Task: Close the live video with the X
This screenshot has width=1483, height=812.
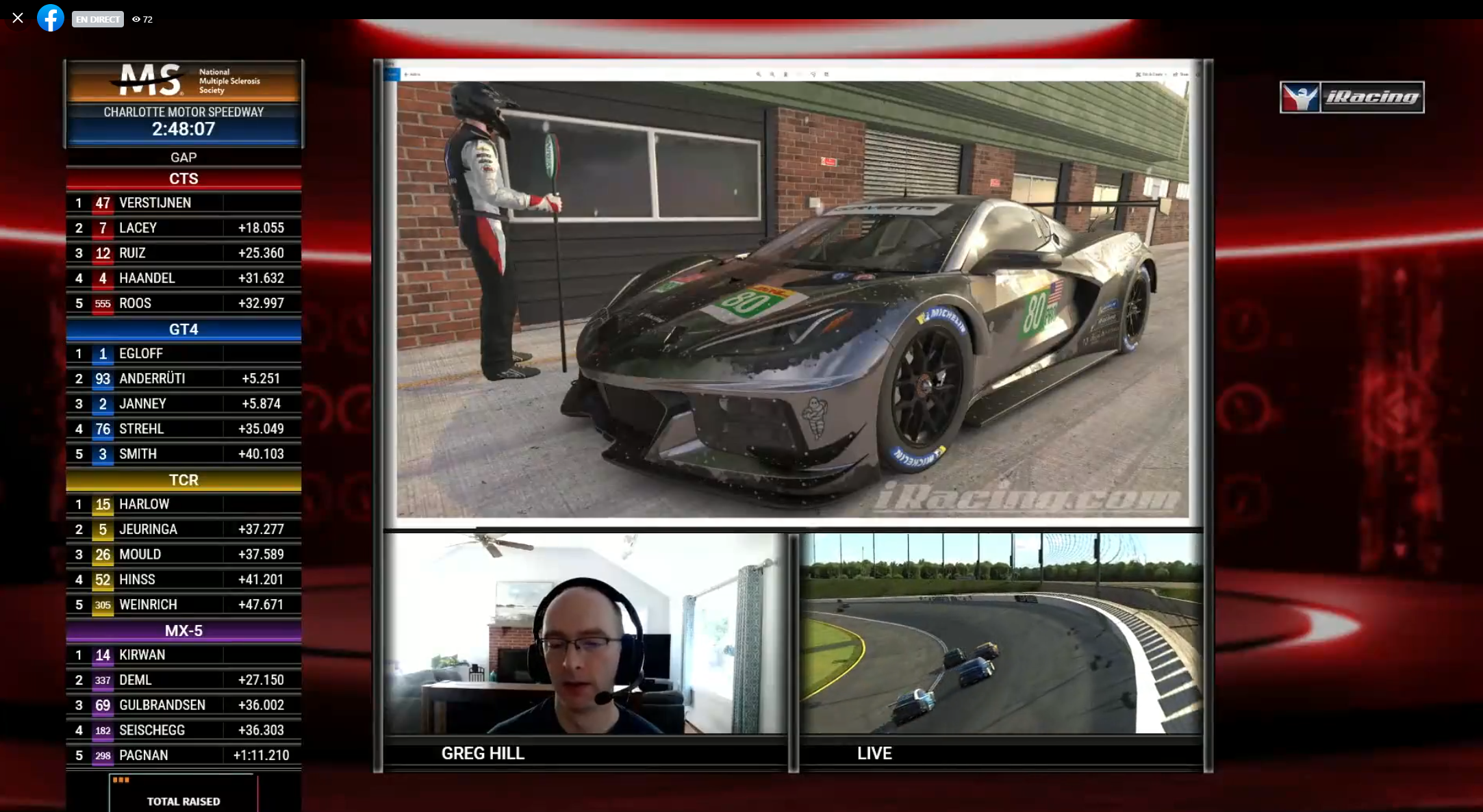Action: click(x=18, y=18)
